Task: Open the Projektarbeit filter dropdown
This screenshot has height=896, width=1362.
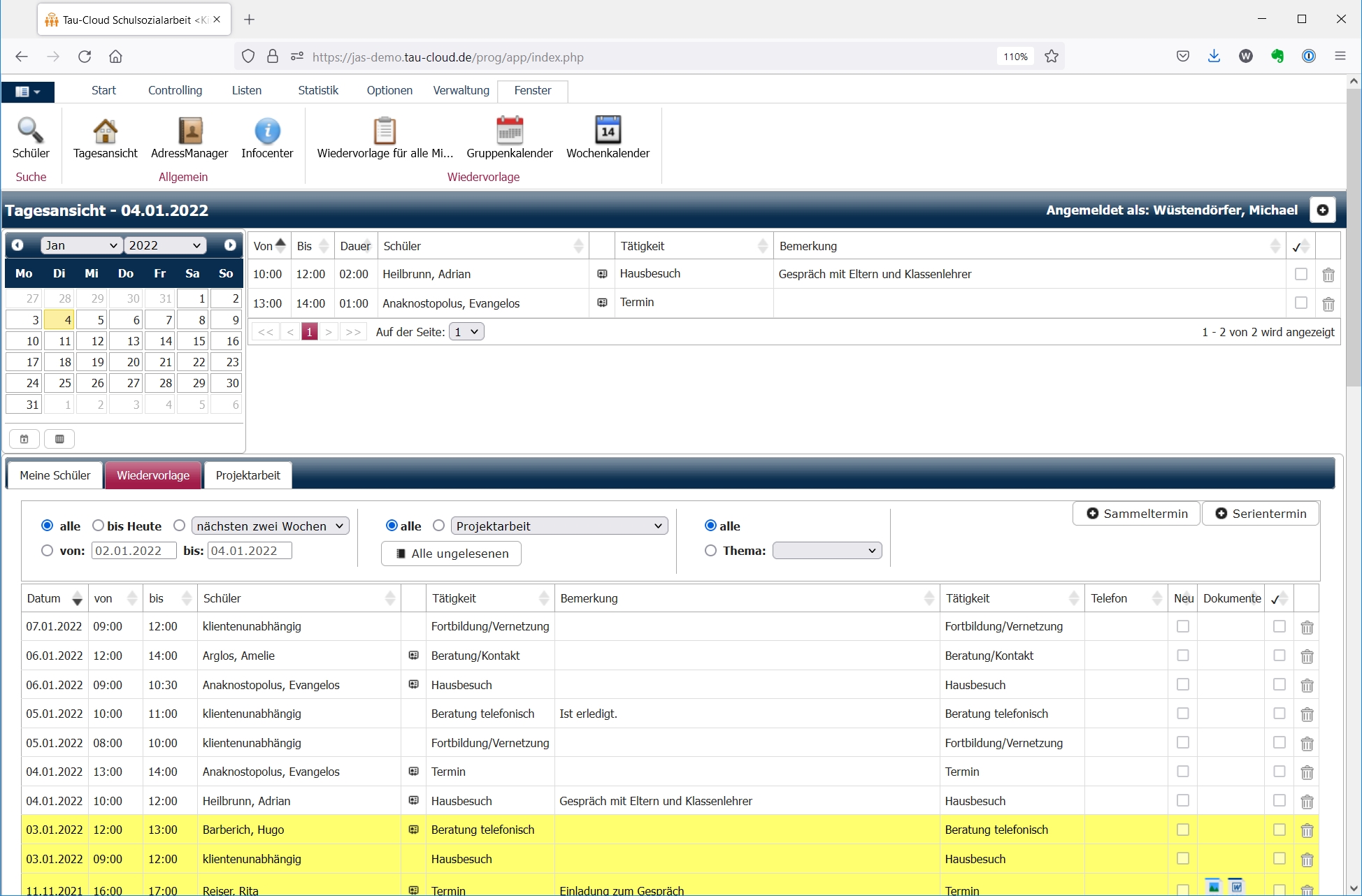Action: tap(559, 526)
